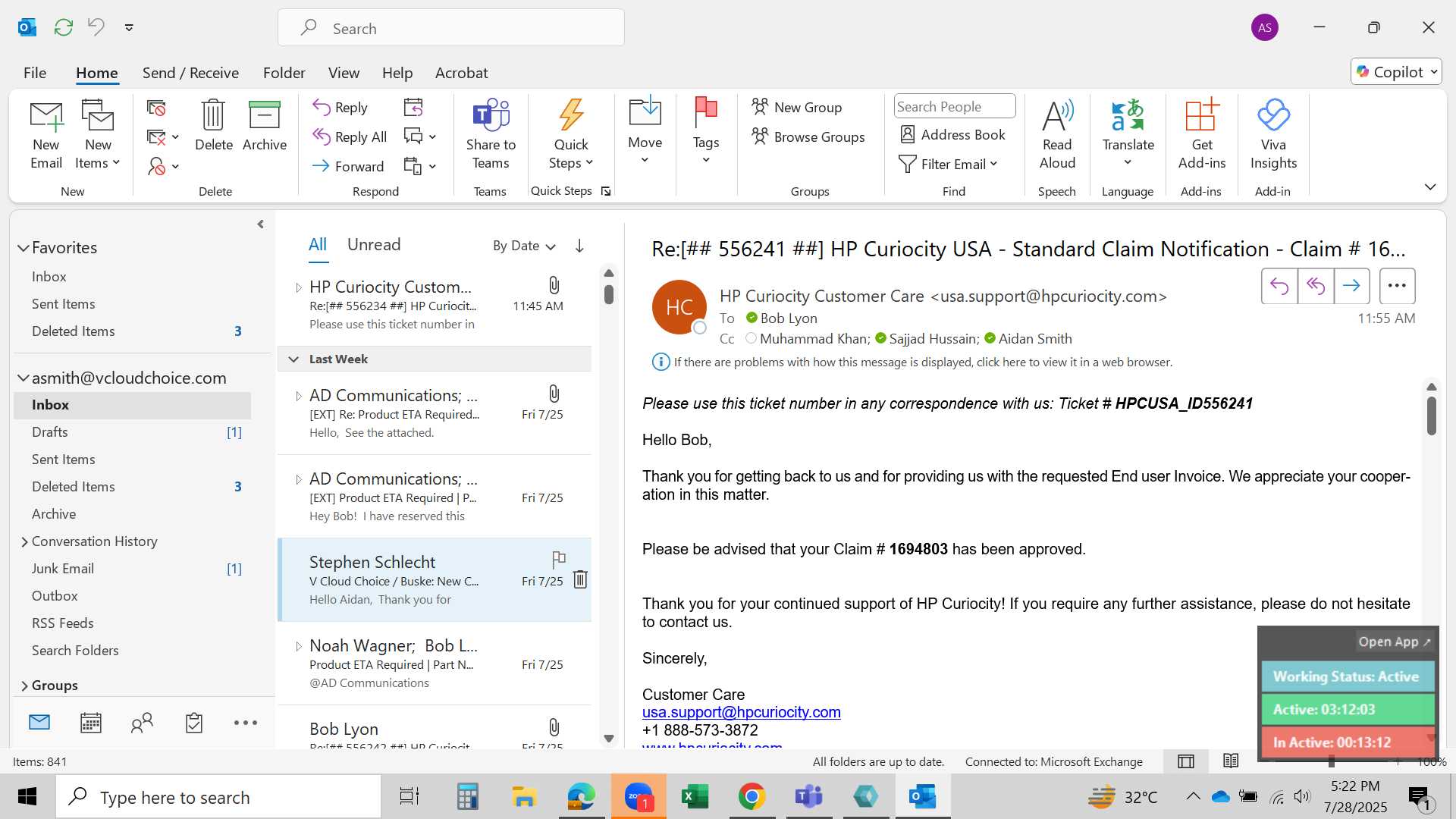Switch to Calendar view
This screenshot has height=819, width=1456.
point(91,723)
